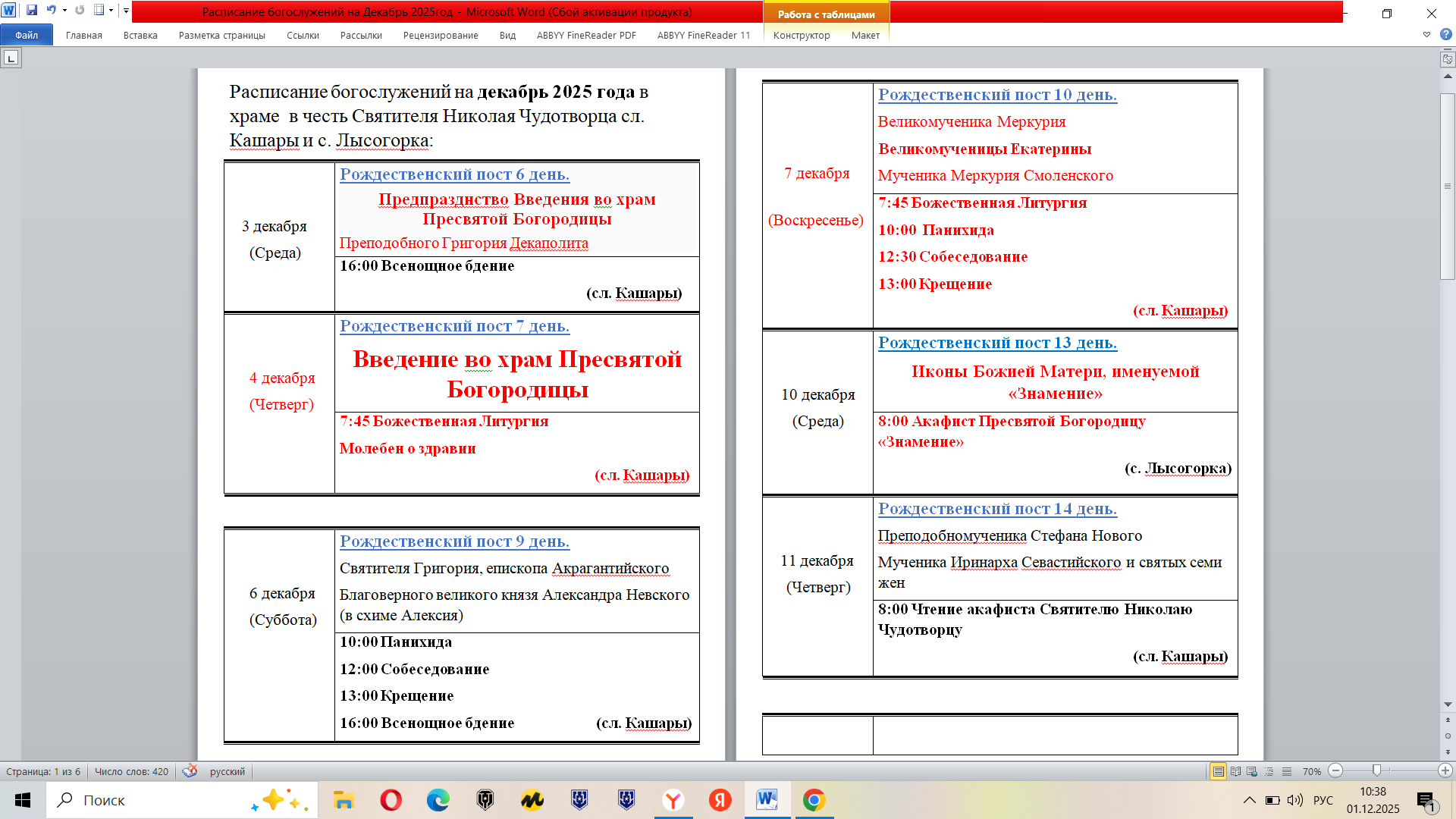The width and height of the screenshot is (1456, 819).
Task: Click the word count 'Число слов: 420'
Action: click(131, 771)
